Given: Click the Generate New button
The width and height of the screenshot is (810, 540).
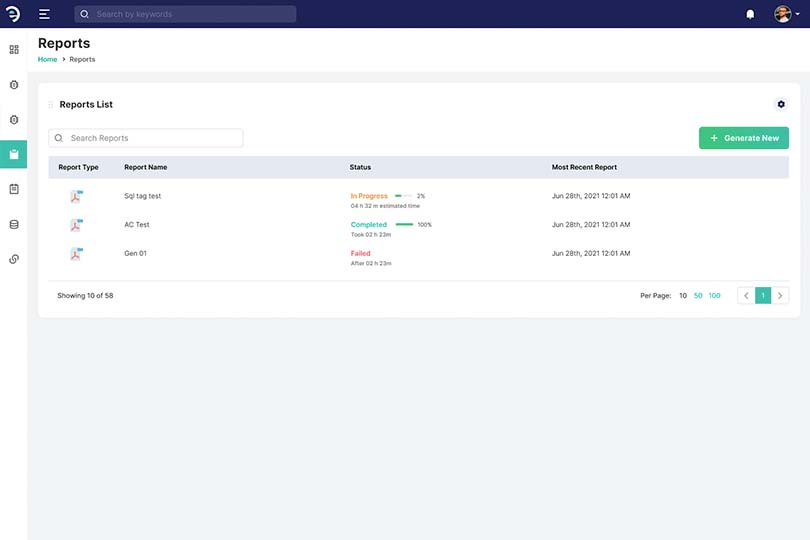Looking at the screenshot, I should tap(743, 138).
